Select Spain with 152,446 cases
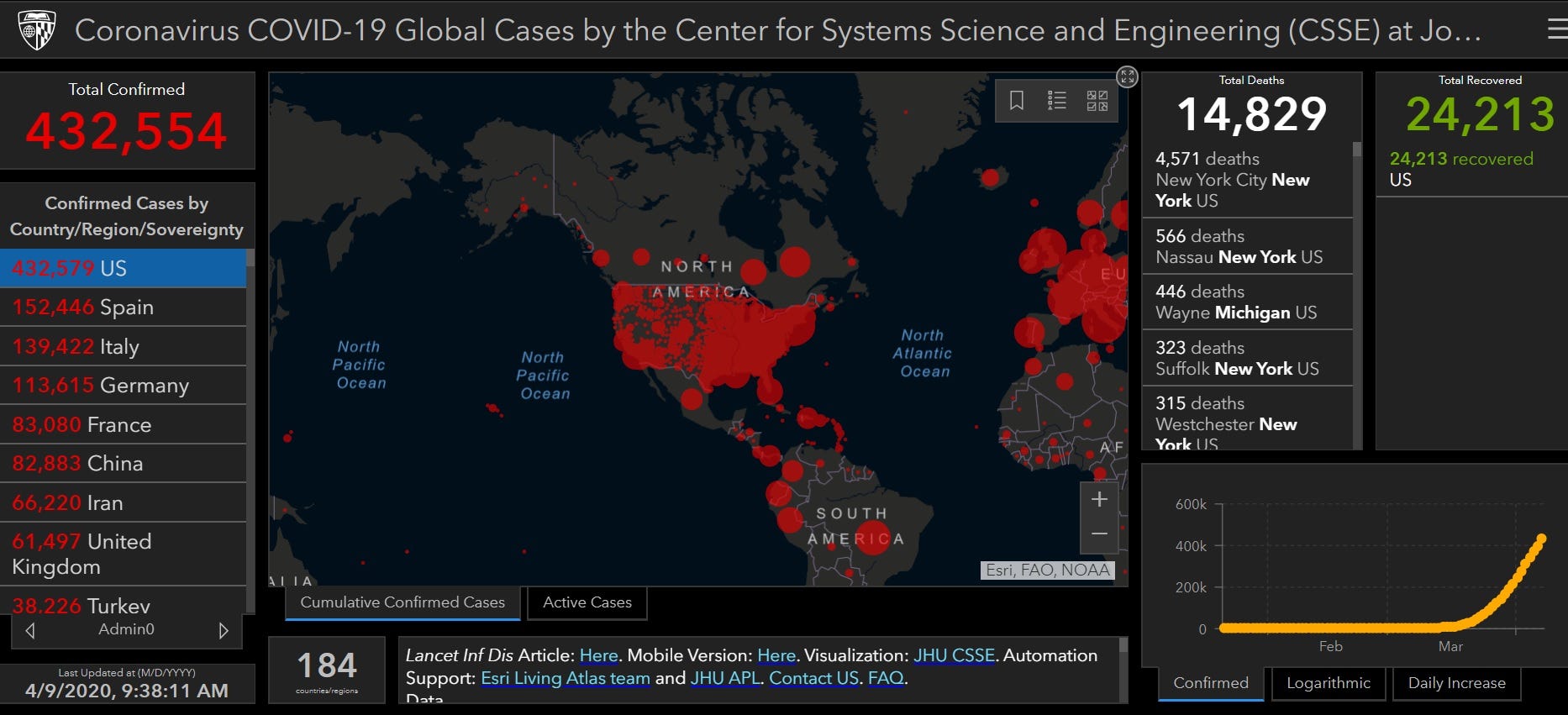Viewport: 1568px width, 715px height. [123, 308]
